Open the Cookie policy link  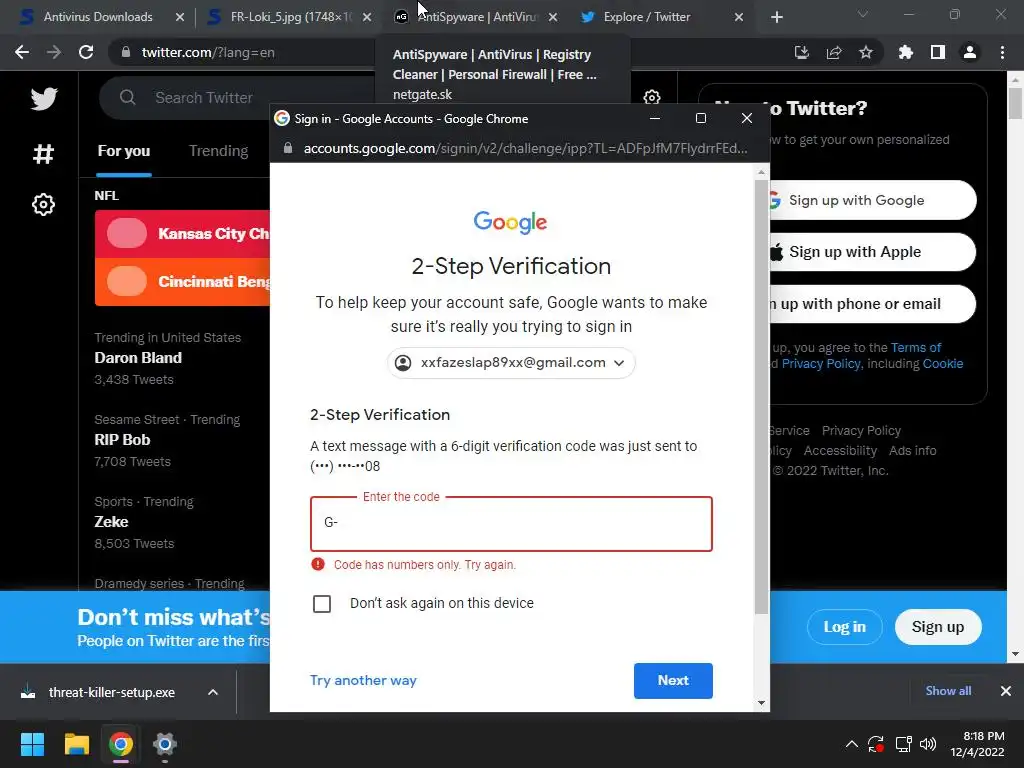pos(942,364)
